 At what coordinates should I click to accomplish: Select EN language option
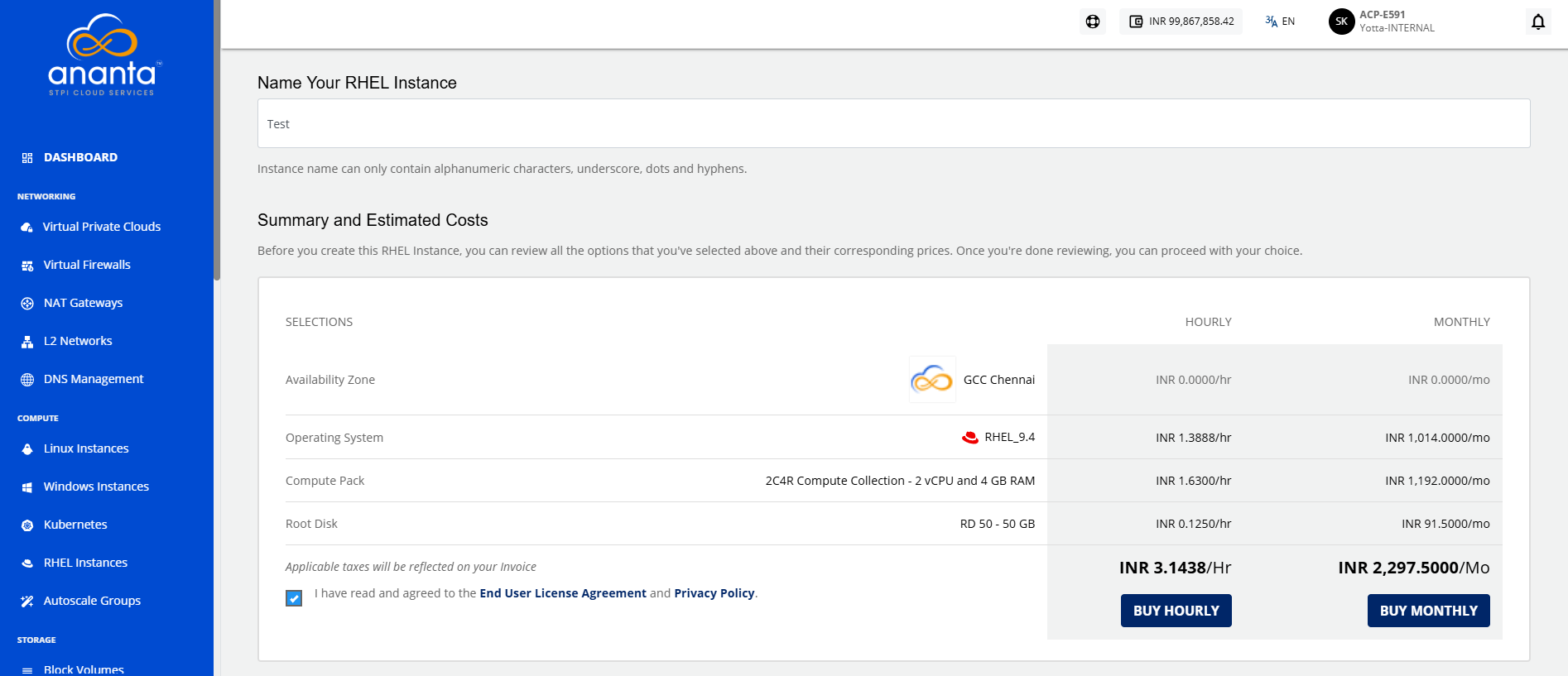(1288, 22)
